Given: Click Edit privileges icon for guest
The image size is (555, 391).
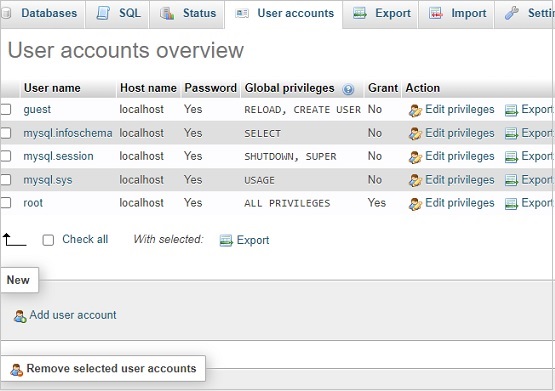Looking at the screenshot, I should (x=415, y=111).
